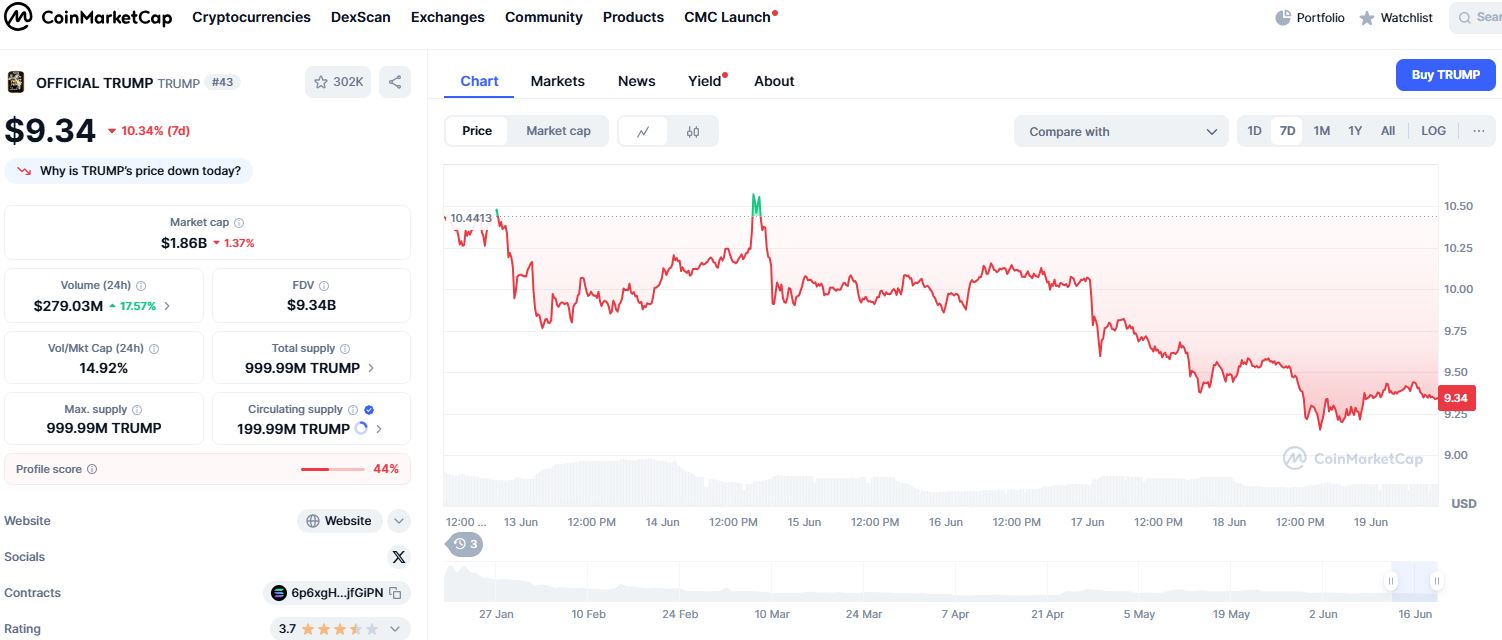Click the OFFICIAL TRUMP coin logo

(x=16, y=82)
